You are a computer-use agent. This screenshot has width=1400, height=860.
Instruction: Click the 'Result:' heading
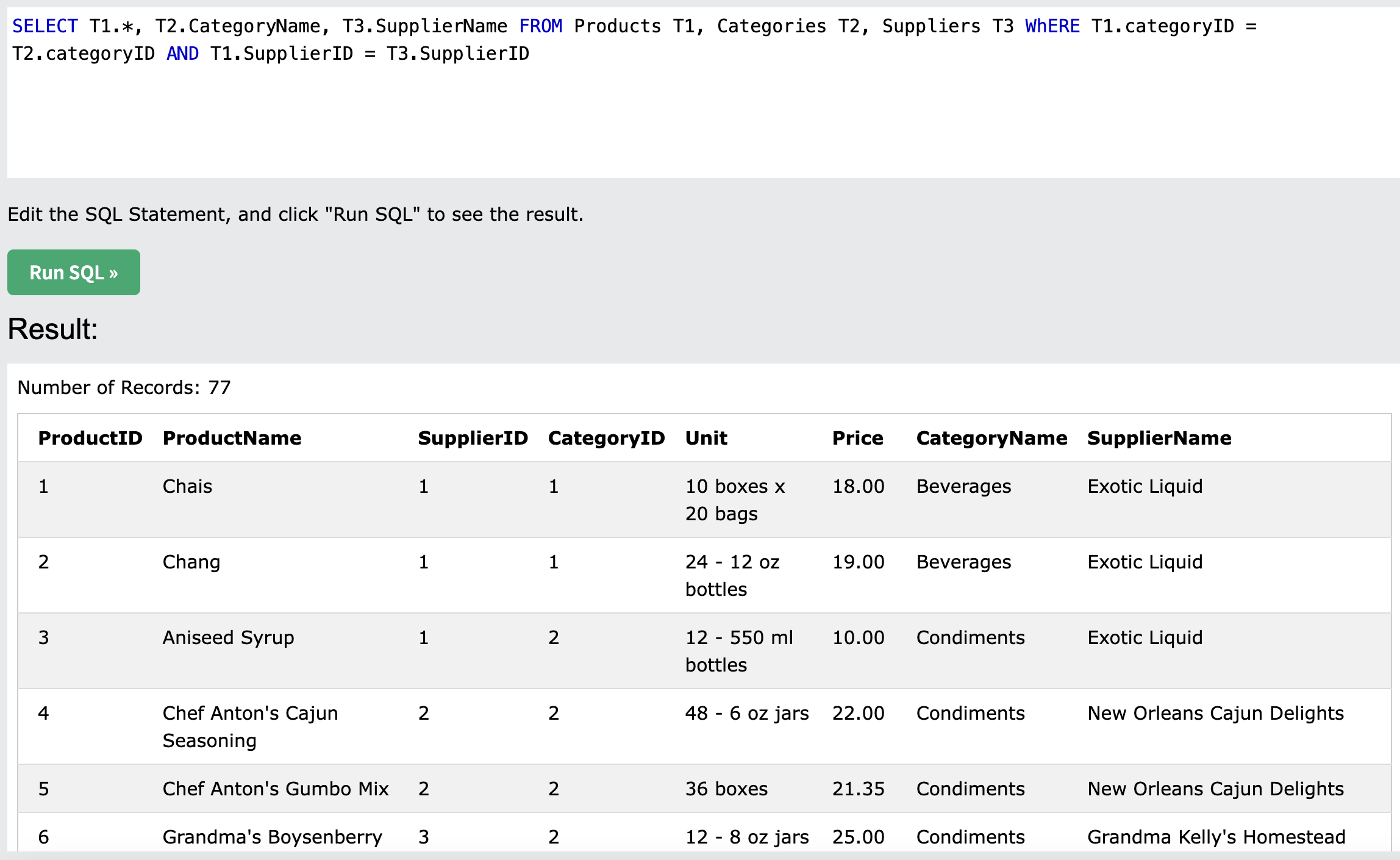(52, 329)
